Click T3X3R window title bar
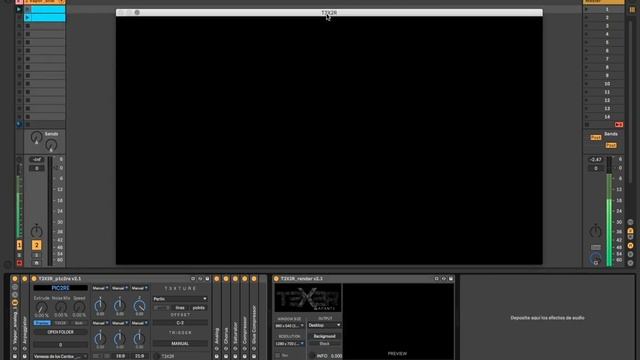The height and width of the screenshot is (360, 640). tap(329, 13)
